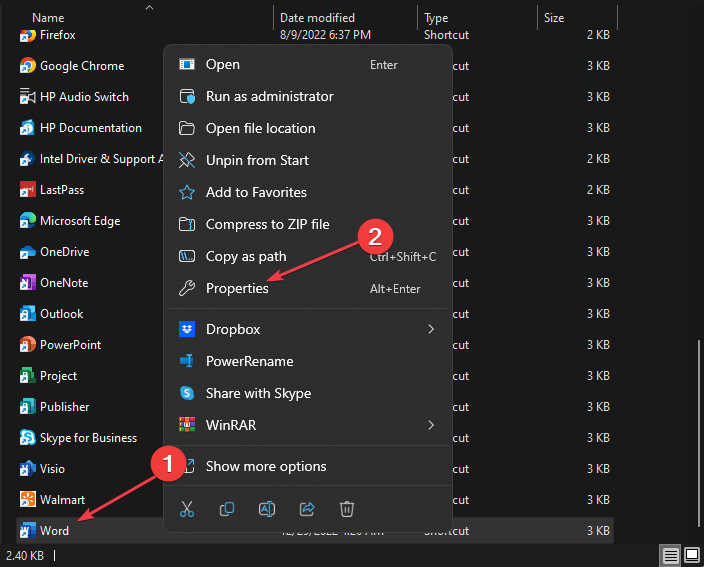Choose Add to Favorites
704x567 pixels.
click(x=308, y=192)
